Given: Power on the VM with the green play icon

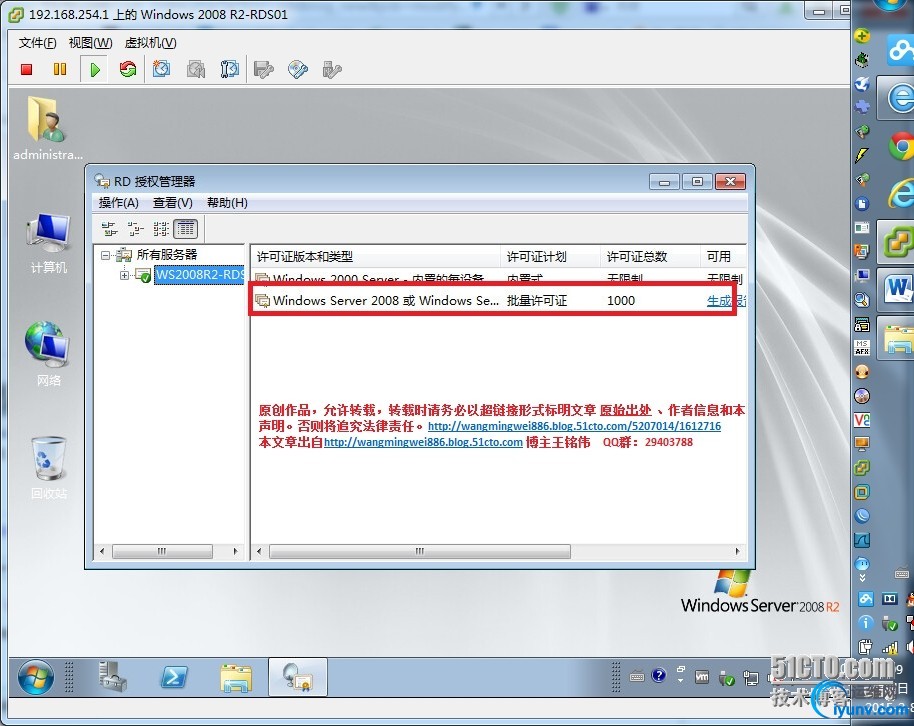Looking at the screenshot, I should (94, 70).
